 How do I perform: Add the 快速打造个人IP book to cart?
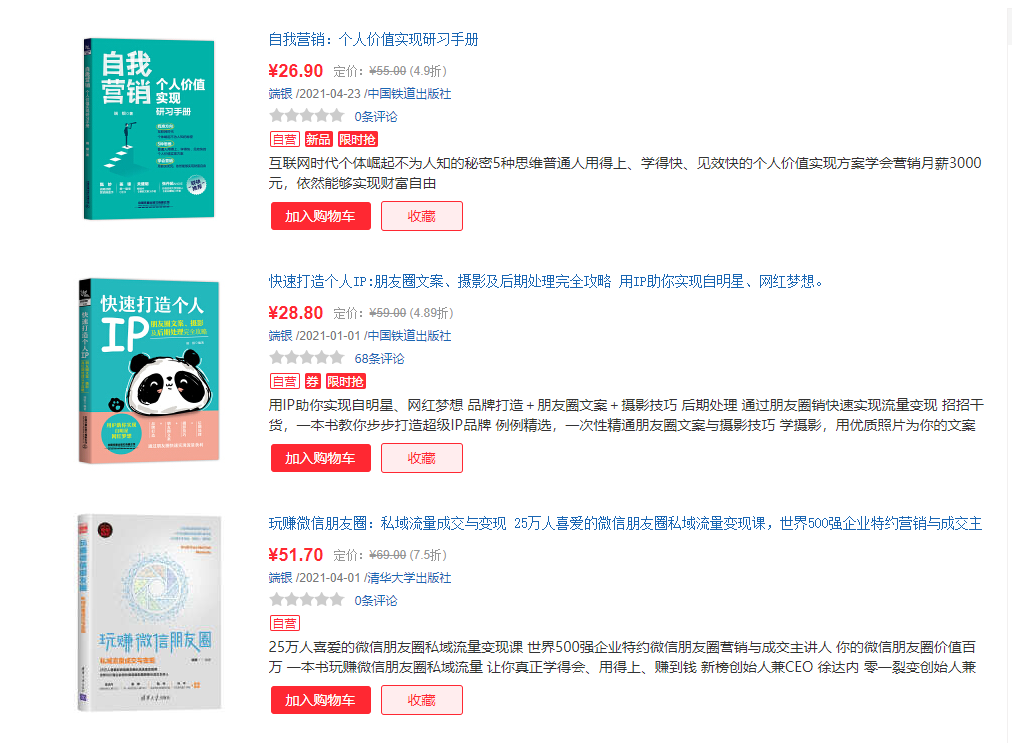click(321, 458)
